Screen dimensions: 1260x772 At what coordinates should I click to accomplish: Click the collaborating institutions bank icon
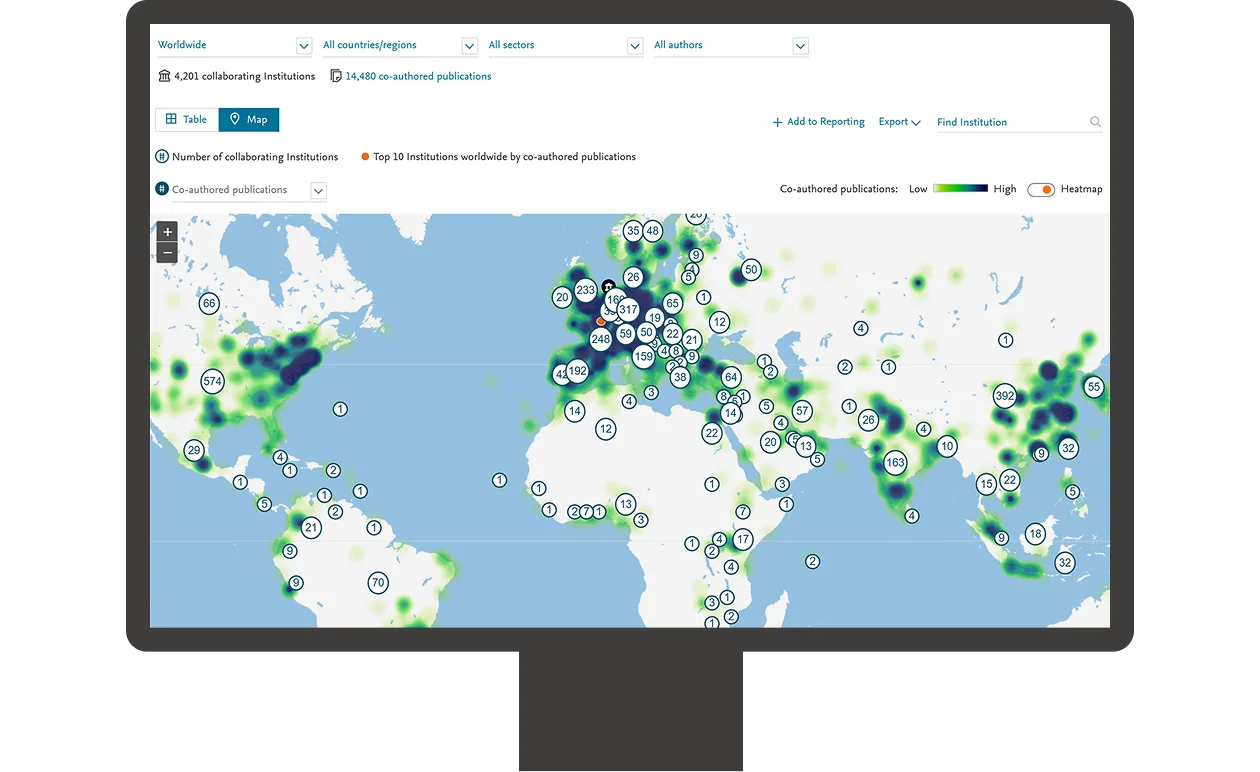coord(164,75)
